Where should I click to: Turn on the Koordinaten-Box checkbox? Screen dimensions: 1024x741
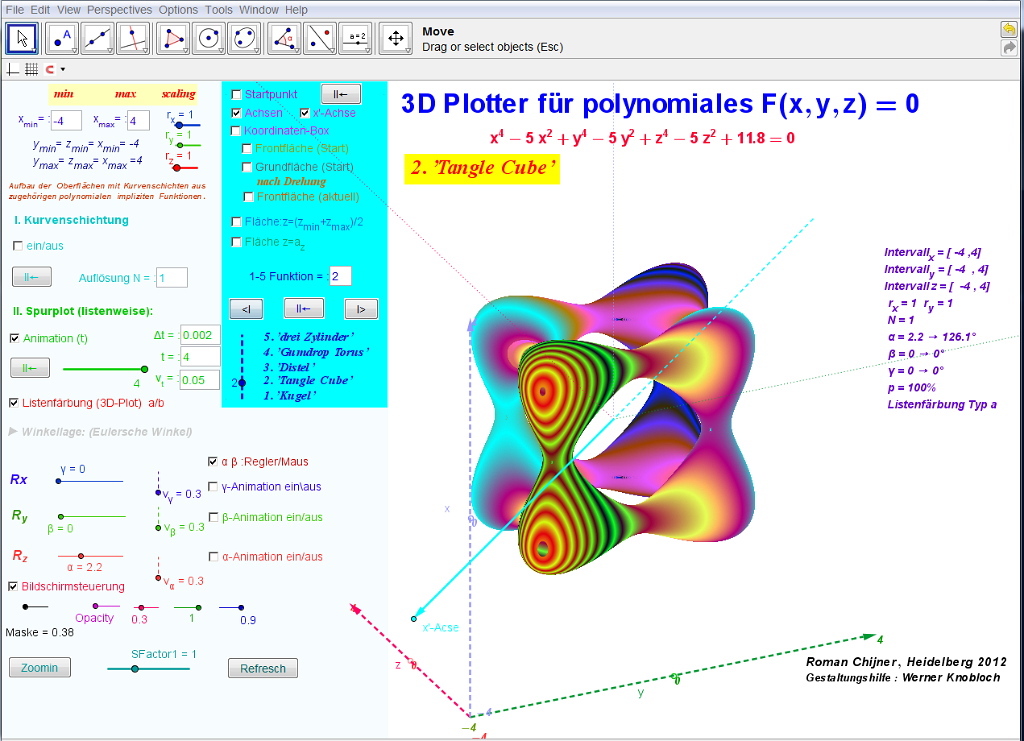(236, 130)
